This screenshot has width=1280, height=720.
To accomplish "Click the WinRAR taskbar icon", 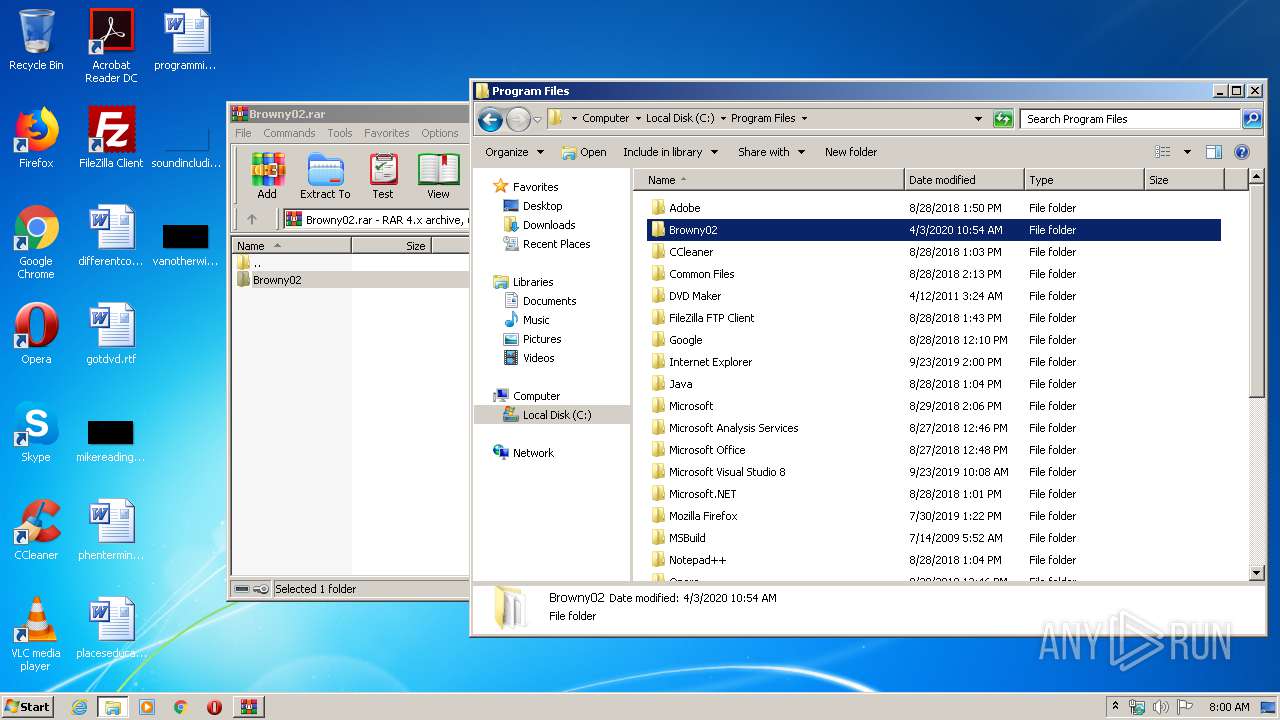I will [x=248, y=706].
